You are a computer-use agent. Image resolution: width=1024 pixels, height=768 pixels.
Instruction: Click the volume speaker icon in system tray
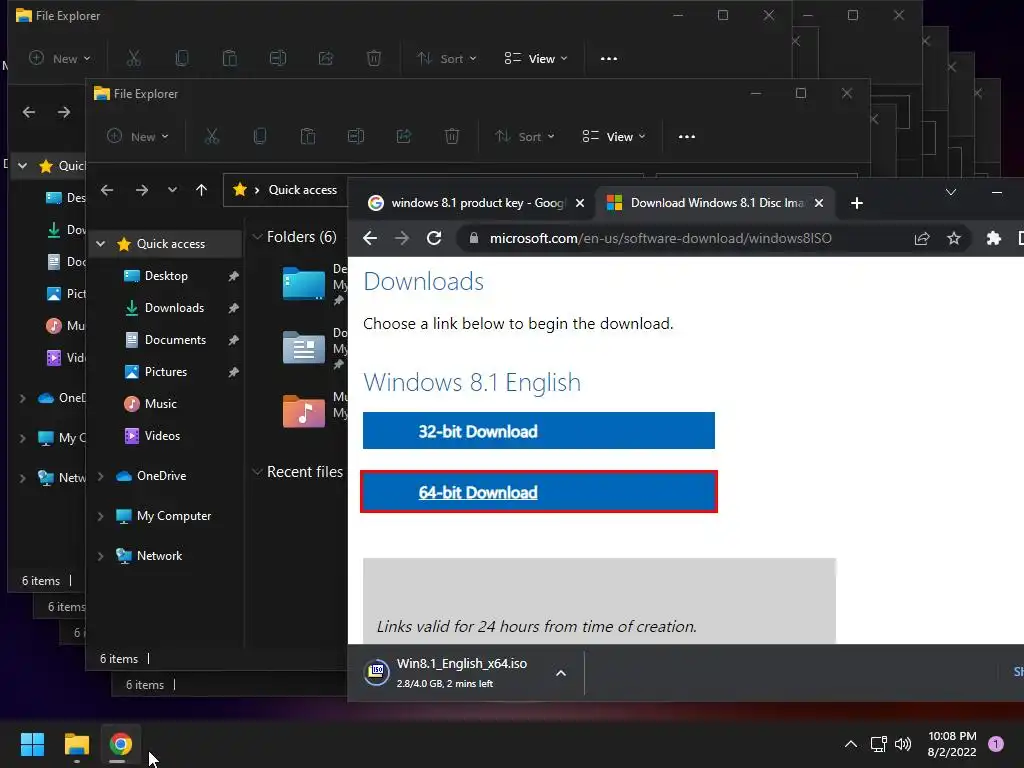click(903, 744)
